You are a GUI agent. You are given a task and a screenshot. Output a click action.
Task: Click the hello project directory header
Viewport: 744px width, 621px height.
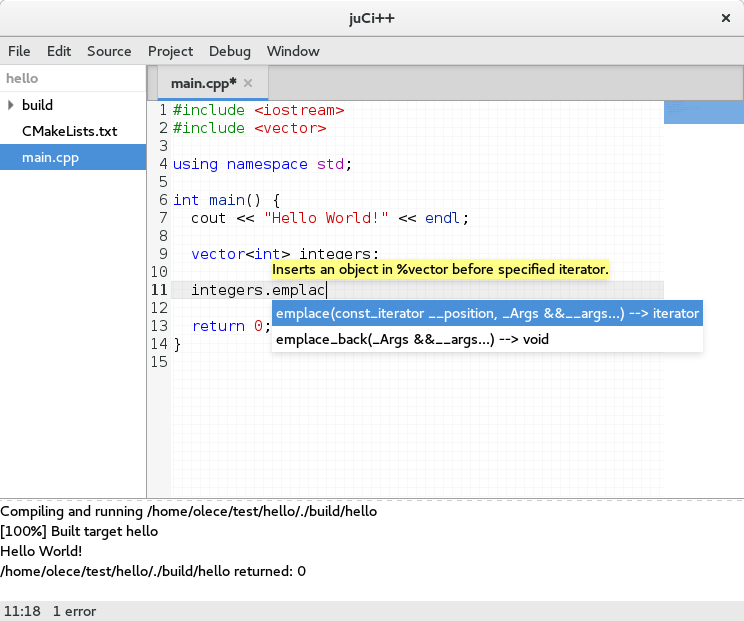[x=21, y=78]
